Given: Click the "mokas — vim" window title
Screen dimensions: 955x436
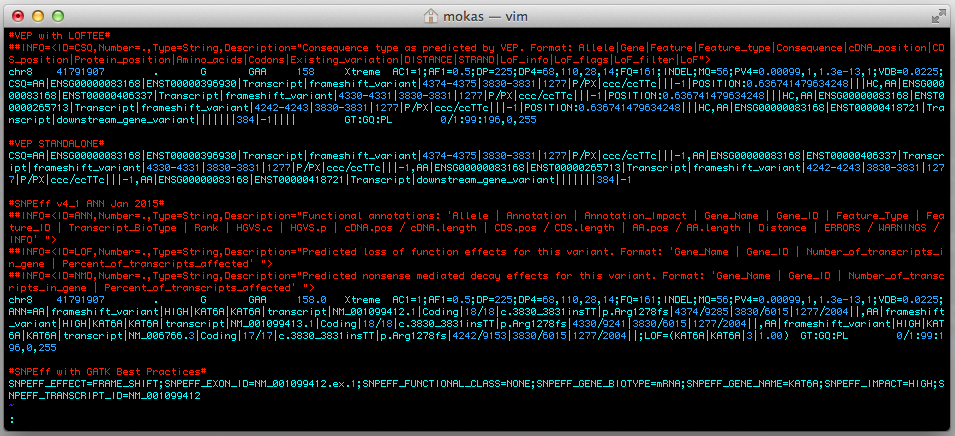Looking at the screenshot, I should tap(485, 16).
